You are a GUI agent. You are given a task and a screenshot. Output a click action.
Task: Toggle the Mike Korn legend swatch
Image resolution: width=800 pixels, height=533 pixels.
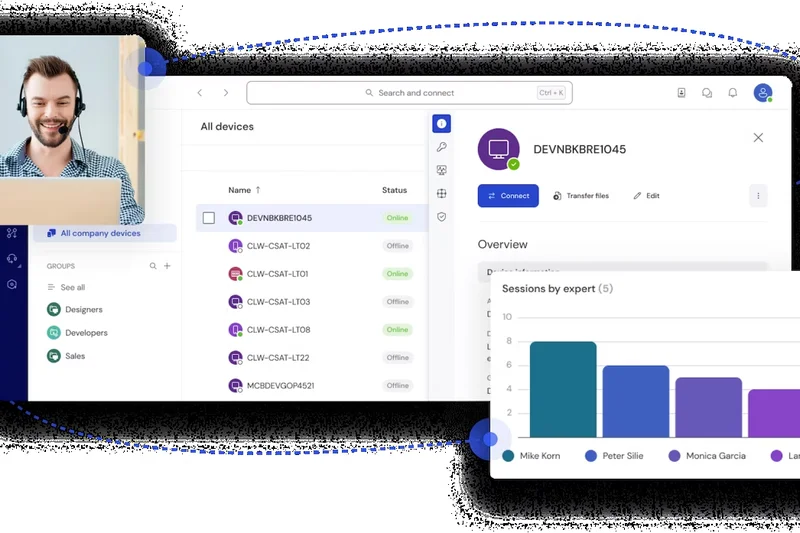508,456
